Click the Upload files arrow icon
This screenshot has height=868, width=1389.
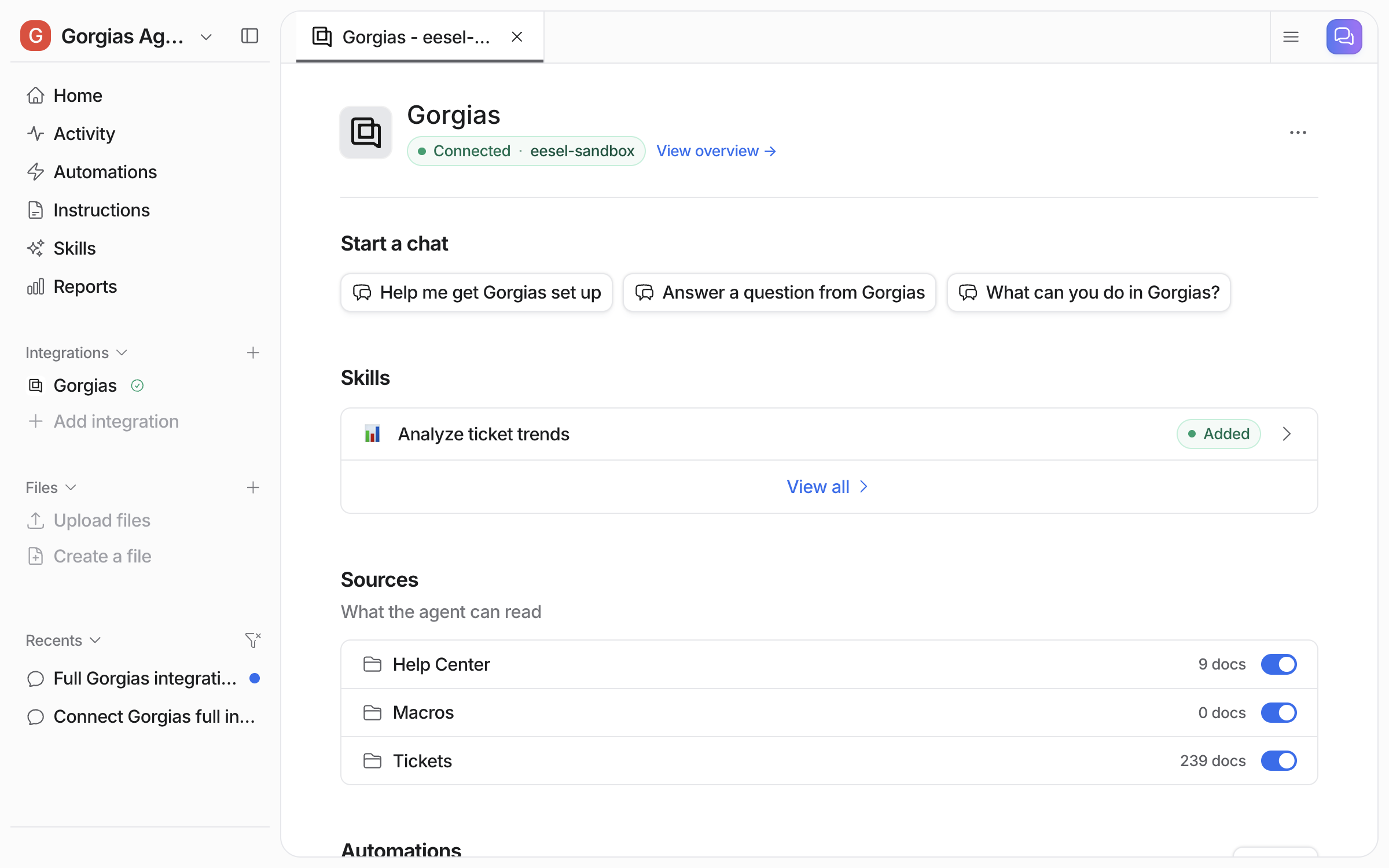35,520
